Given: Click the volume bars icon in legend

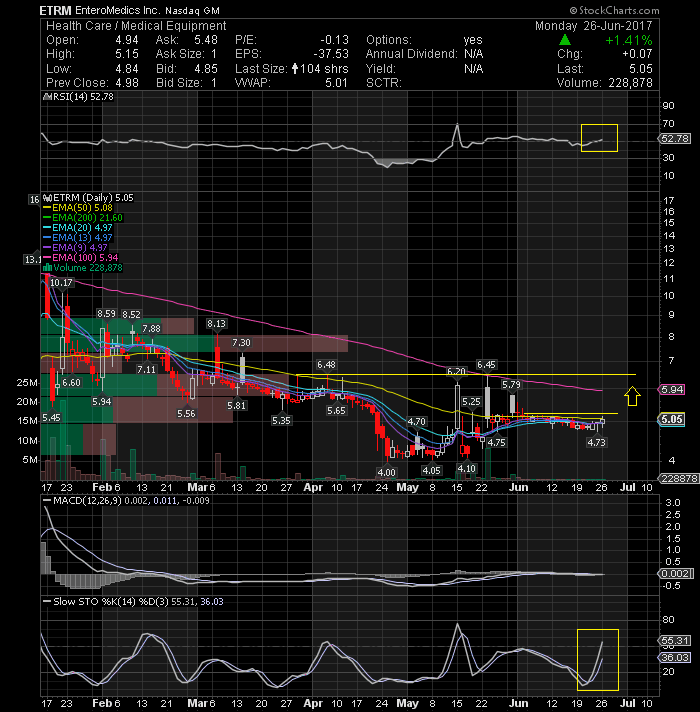Looking at the screenshot, I should pyautogui.click(x=47, y=267).
